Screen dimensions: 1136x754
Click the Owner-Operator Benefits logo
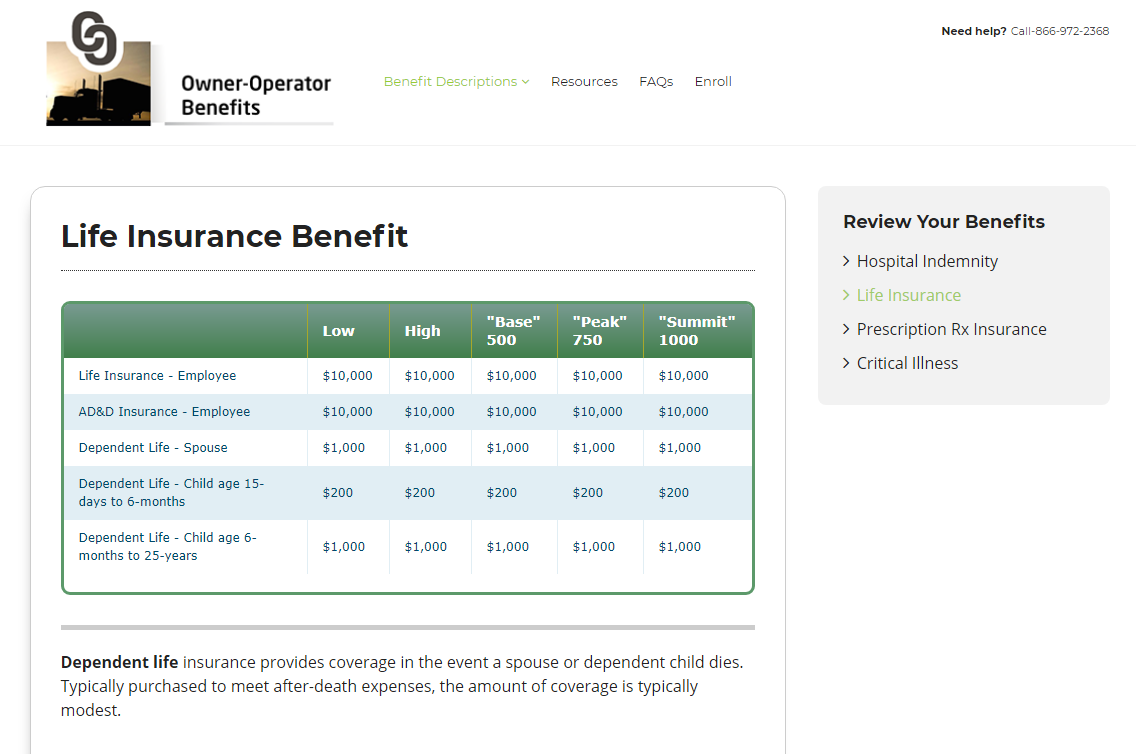(189, 70)
